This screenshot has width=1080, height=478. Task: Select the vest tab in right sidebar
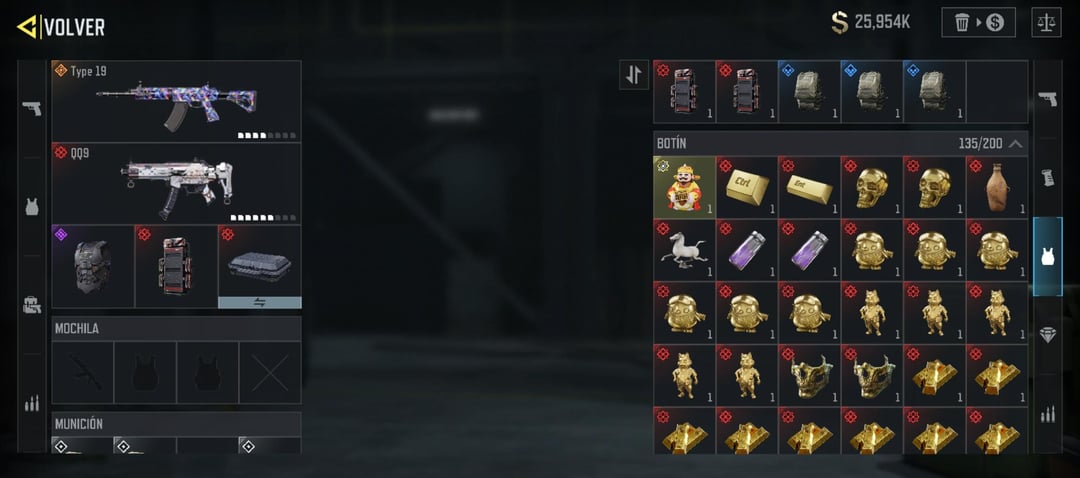(x=1048, y=257)
